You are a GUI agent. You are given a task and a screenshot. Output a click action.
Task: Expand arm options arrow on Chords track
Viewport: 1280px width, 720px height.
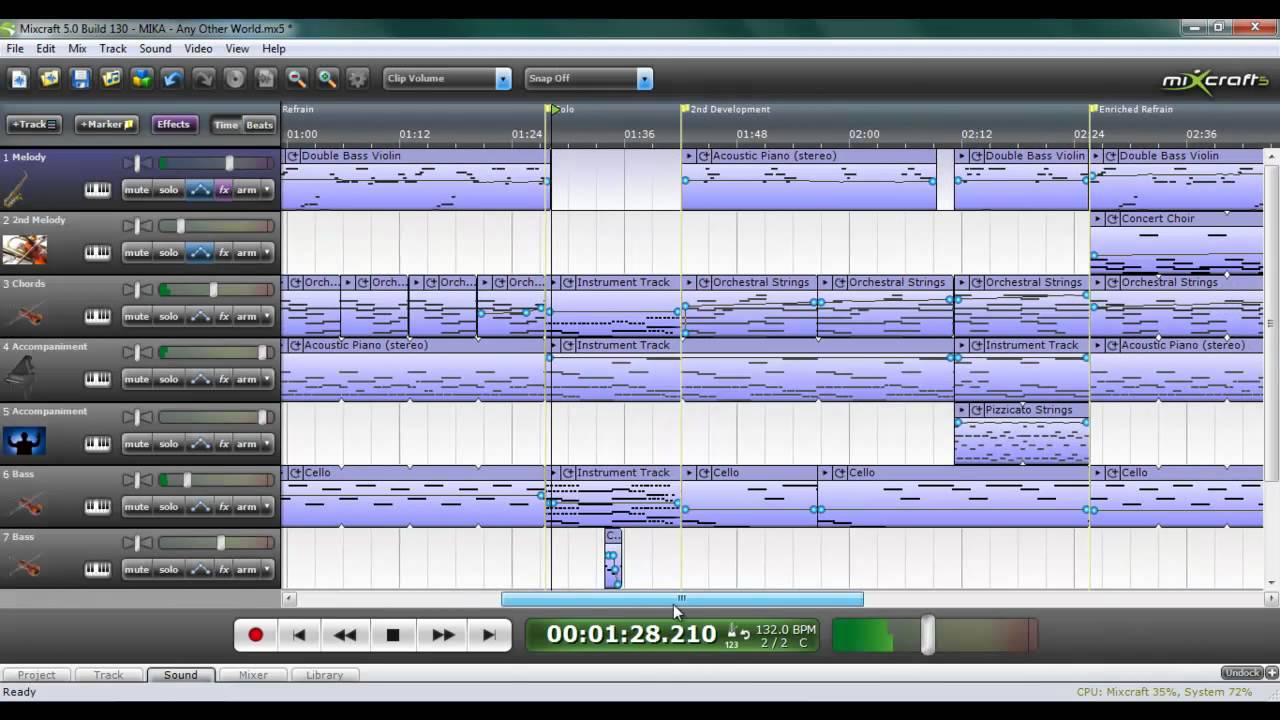(x=267, y=316)
